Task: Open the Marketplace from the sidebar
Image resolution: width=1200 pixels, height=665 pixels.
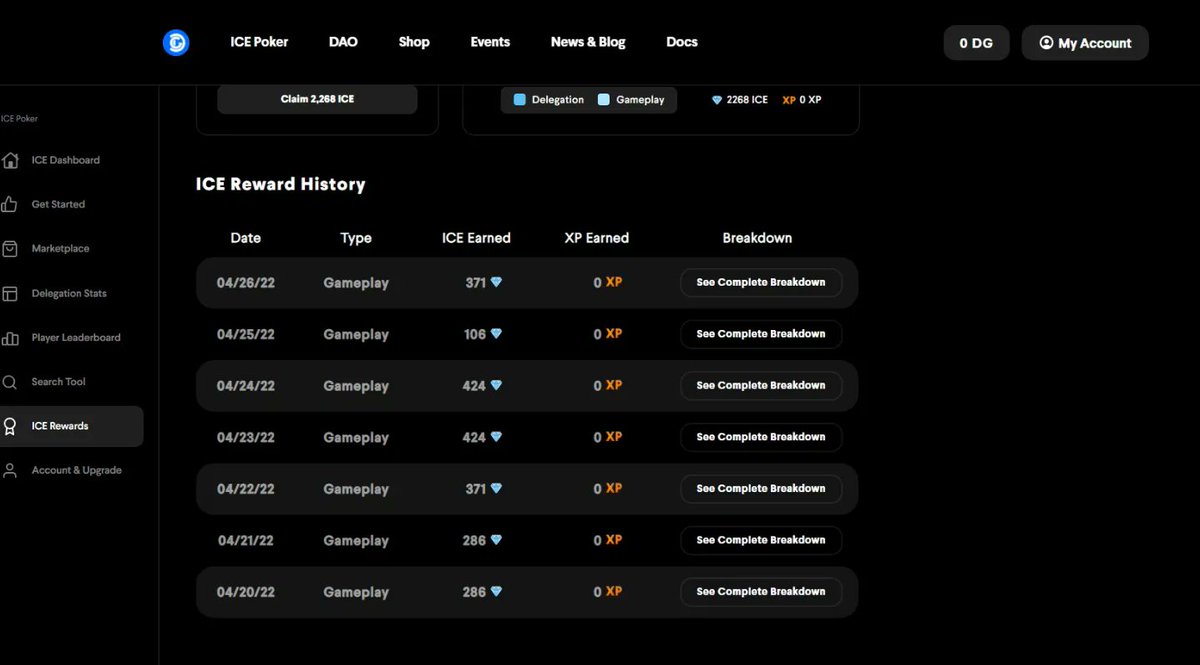Action: tap(12, 248)
